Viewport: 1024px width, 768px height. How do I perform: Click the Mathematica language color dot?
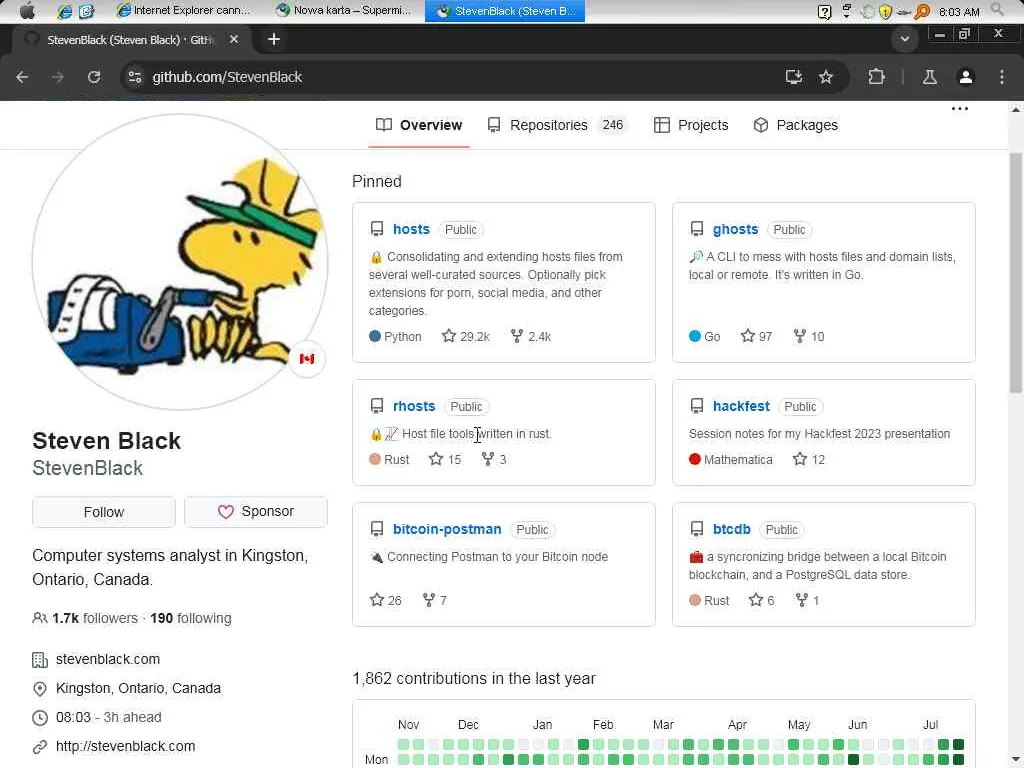tap(695, 459)
